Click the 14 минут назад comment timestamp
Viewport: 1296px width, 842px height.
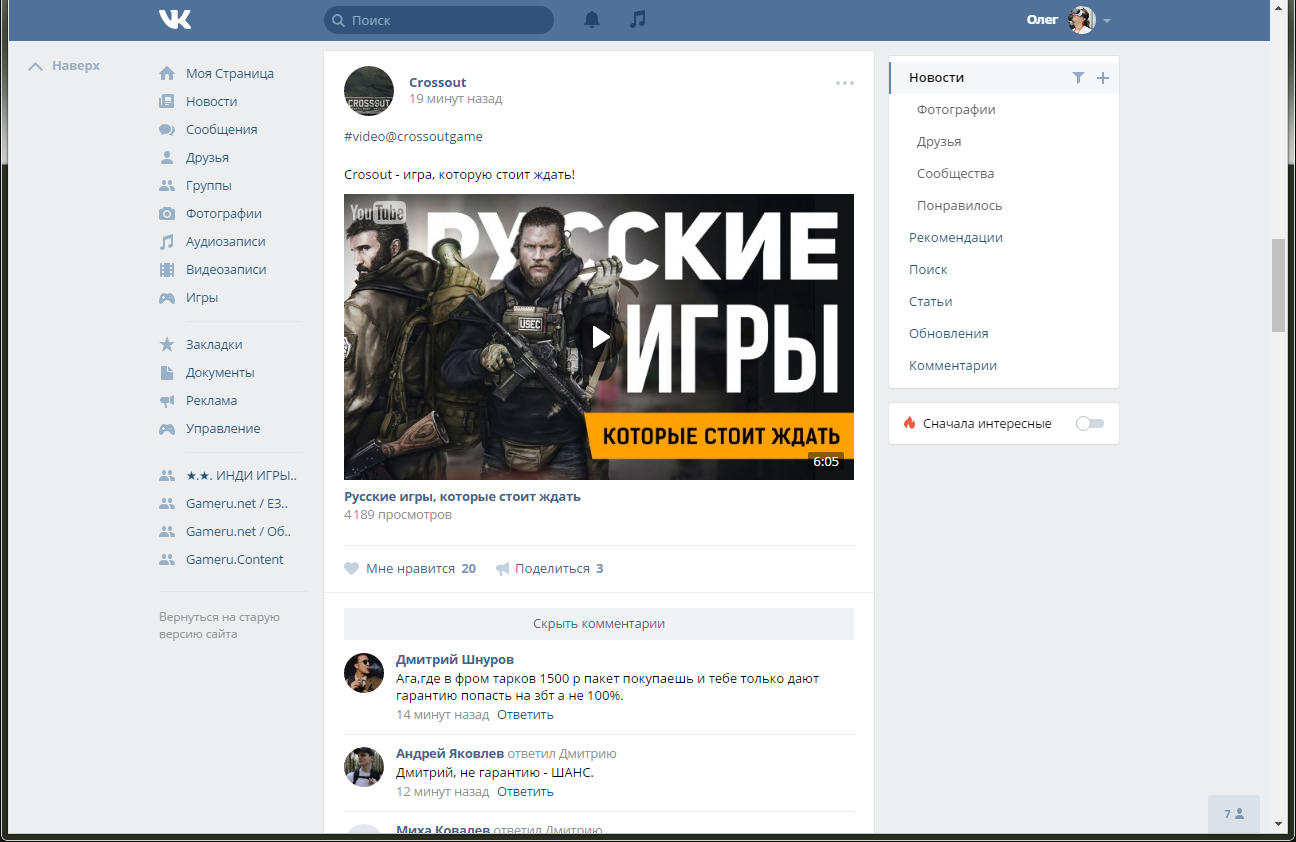[443, 714]
